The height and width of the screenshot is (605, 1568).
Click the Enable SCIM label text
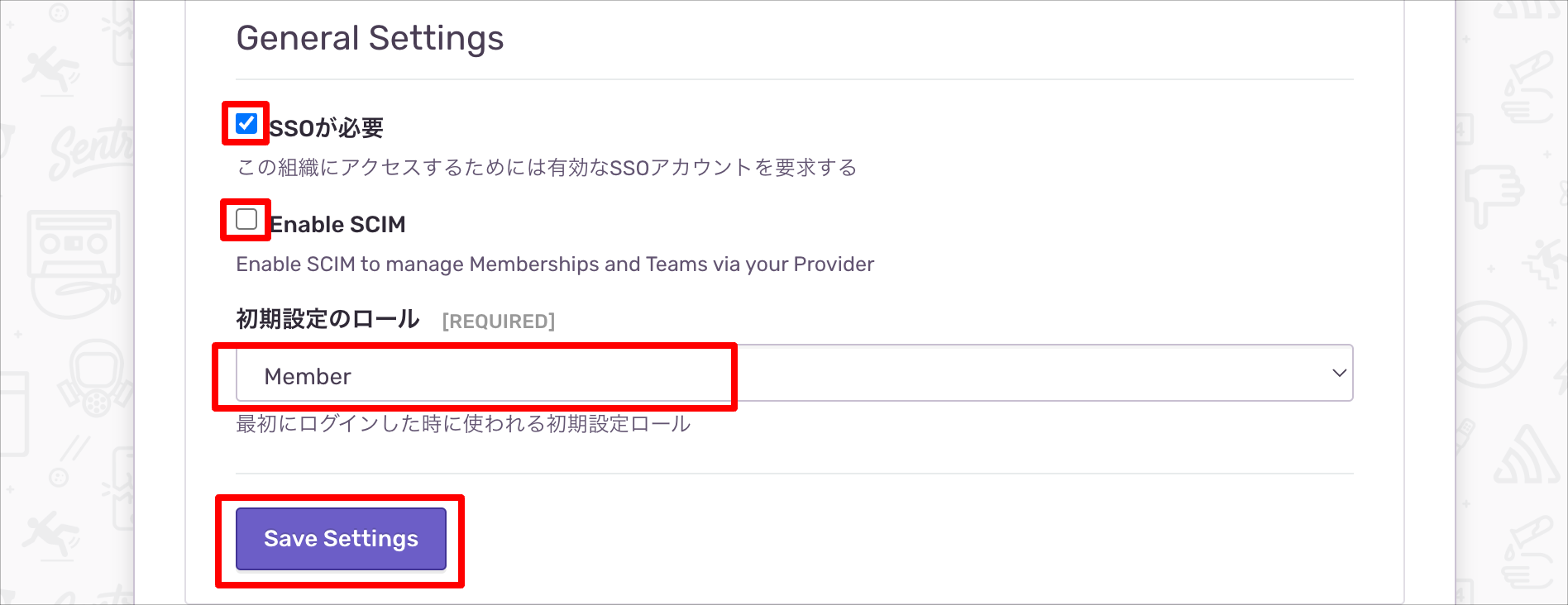coord(337,224)
